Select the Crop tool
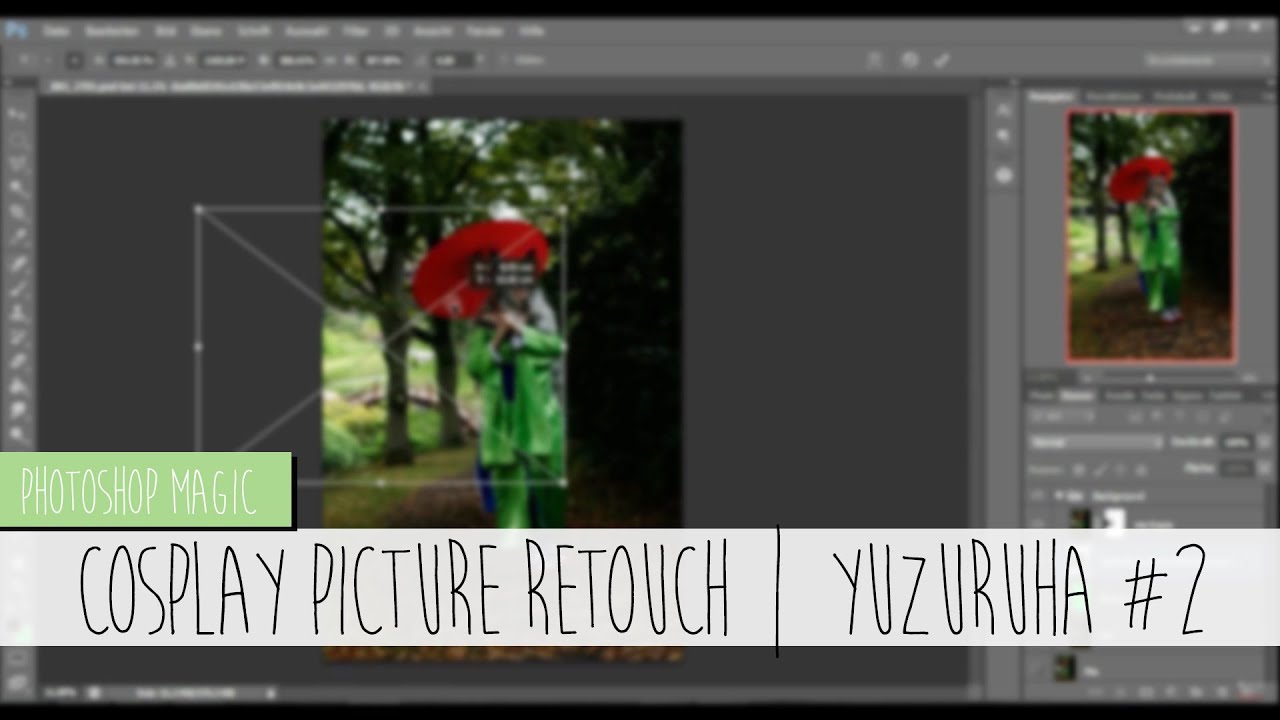Image resolution: width=1280 pixels, height=720 pixels. (x=18, y=213)
